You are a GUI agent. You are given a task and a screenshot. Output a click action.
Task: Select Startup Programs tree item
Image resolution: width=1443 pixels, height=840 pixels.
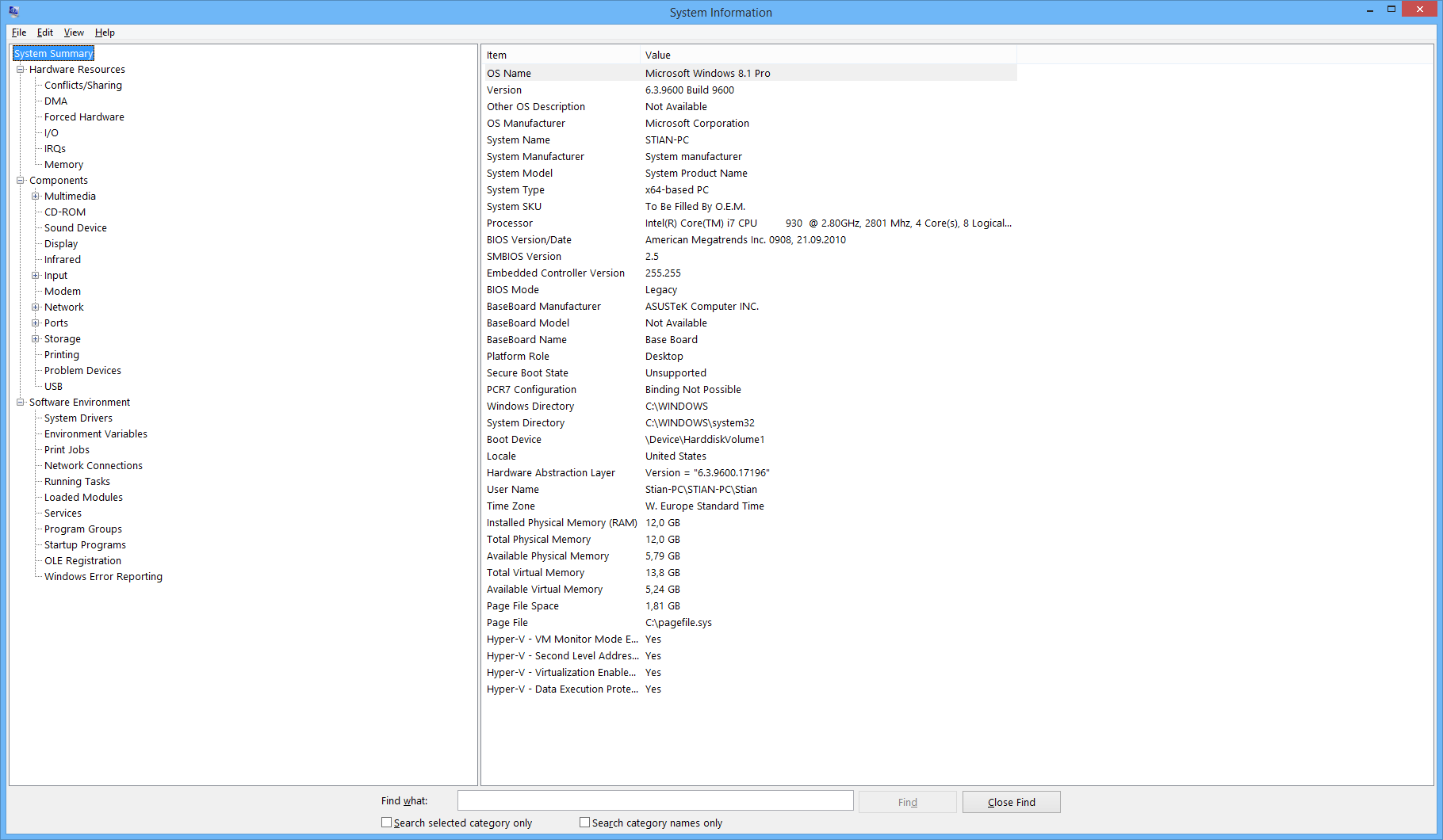pyautogui.click(x=85, y=545)
